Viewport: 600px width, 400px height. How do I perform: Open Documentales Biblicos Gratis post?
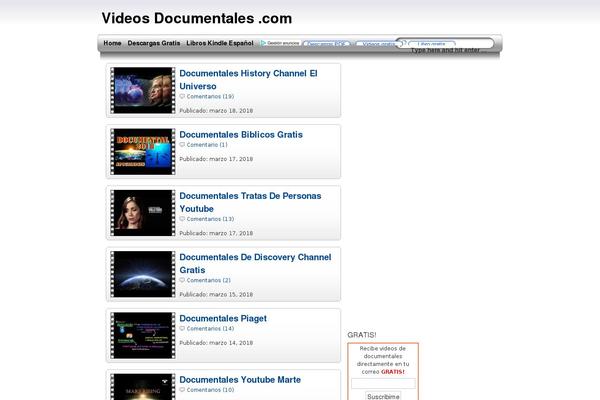point(241,135)
